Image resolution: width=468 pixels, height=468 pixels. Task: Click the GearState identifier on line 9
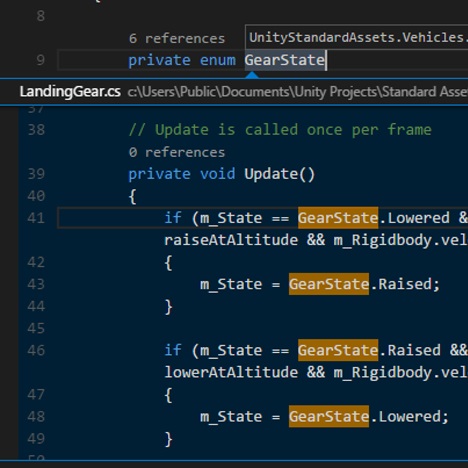click(285, 60)
